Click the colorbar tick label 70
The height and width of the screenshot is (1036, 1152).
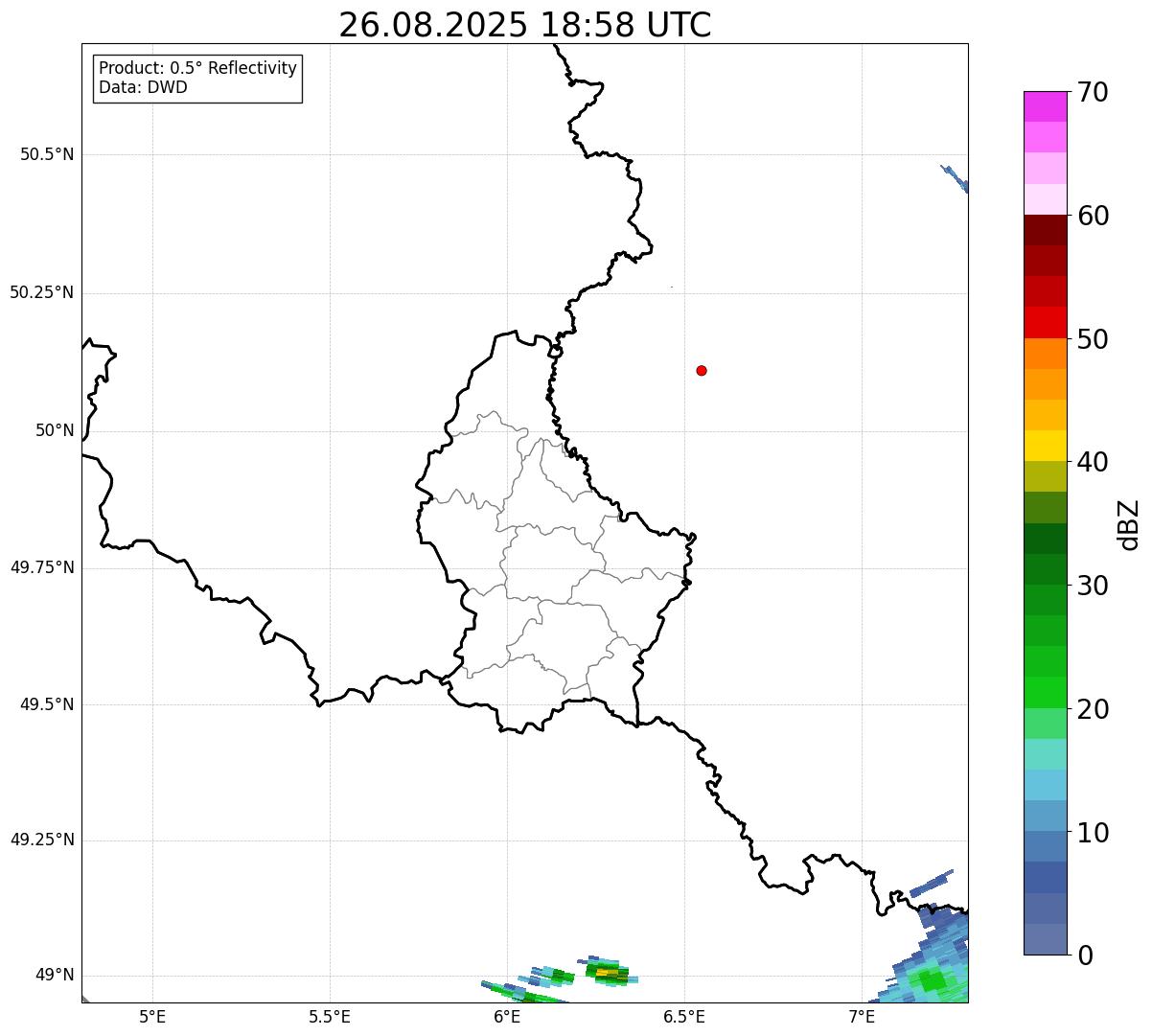point(1093,92)
